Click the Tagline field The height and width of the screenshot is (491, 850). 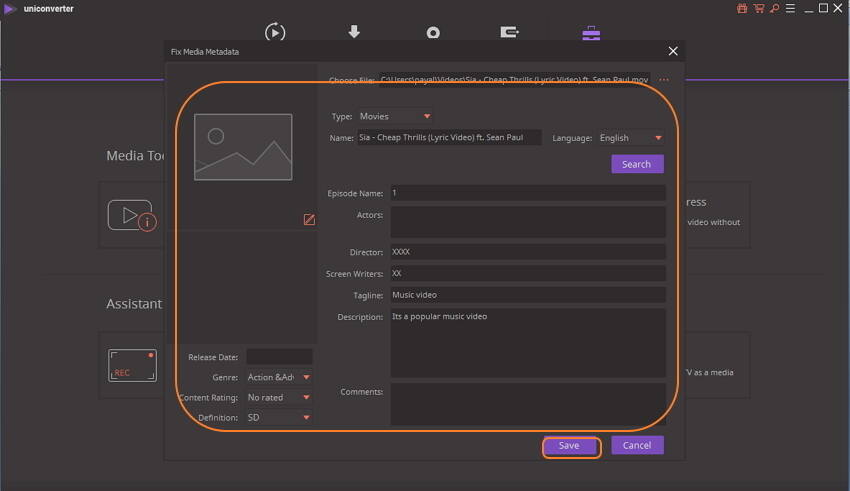coord(528,295)
